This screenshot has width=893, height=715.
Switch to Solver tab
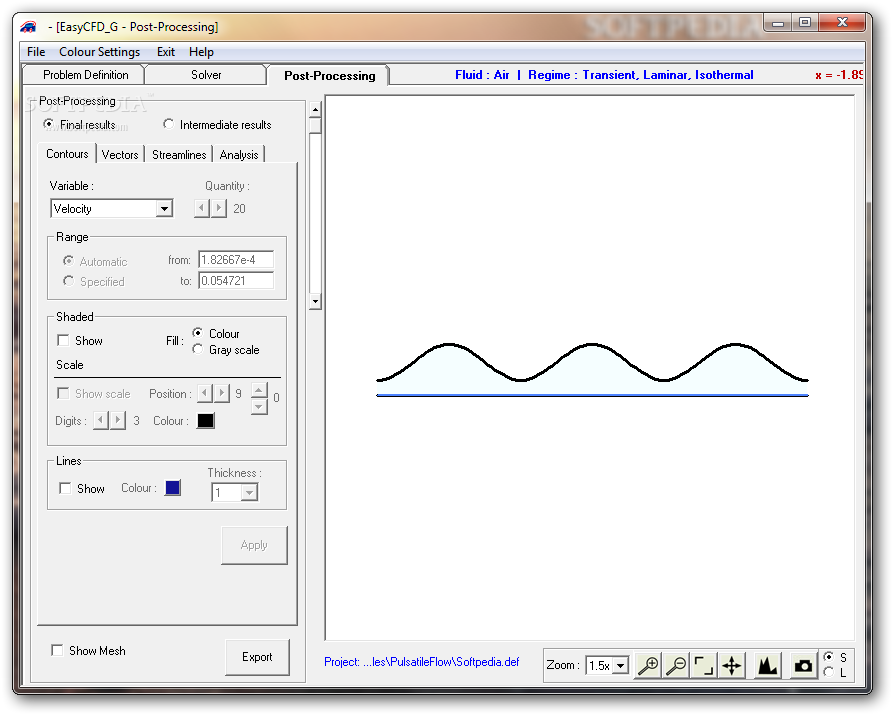tap(206, 75)
